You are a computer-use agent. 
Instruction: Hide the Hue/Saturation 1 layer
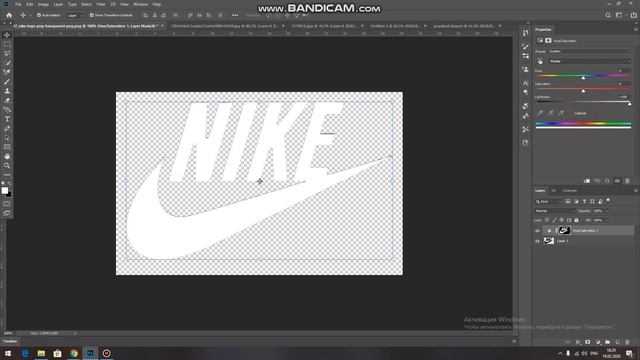click(537, 231)
